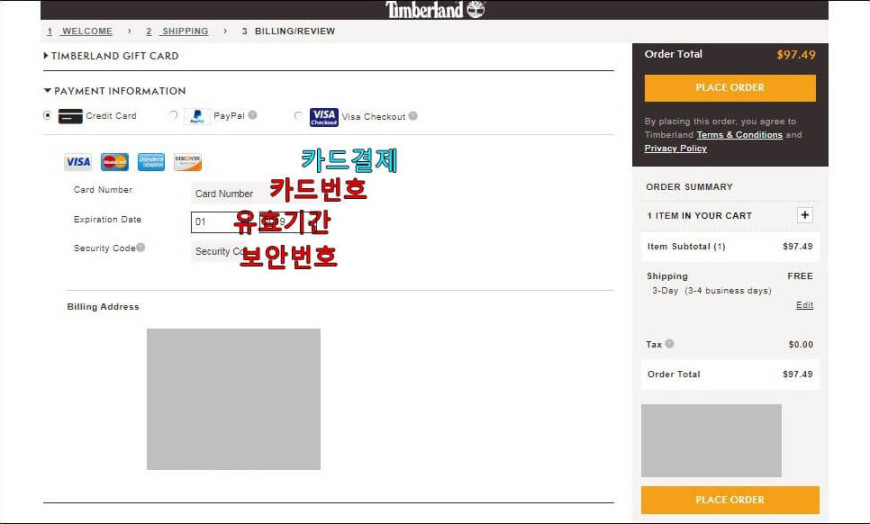Click the MasterCard logo
The width and height of the screenshot is (870, 524).
click(114, 162)
